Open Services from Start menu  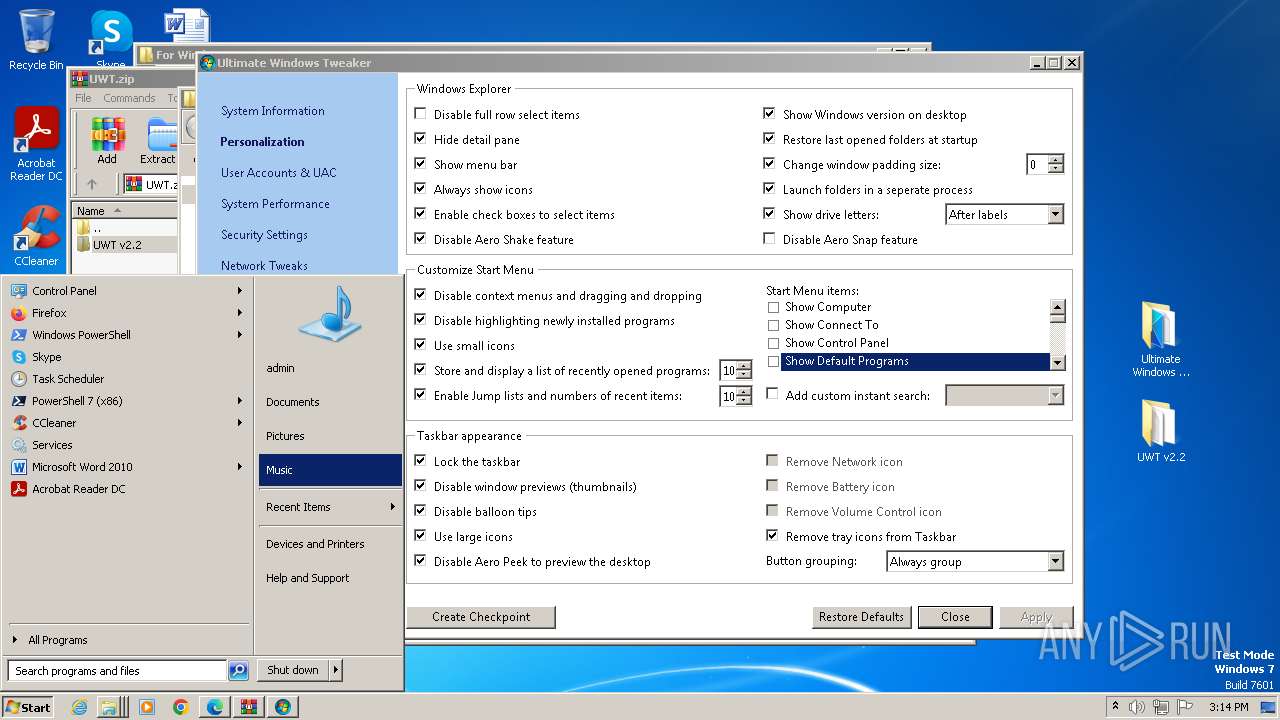pyautogui.click(x=127, y=445)
